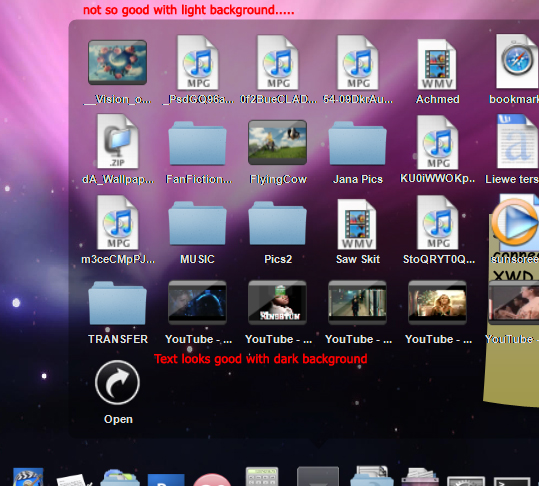Open the m3ceCMpPJ MPG file

coord(118,222)
